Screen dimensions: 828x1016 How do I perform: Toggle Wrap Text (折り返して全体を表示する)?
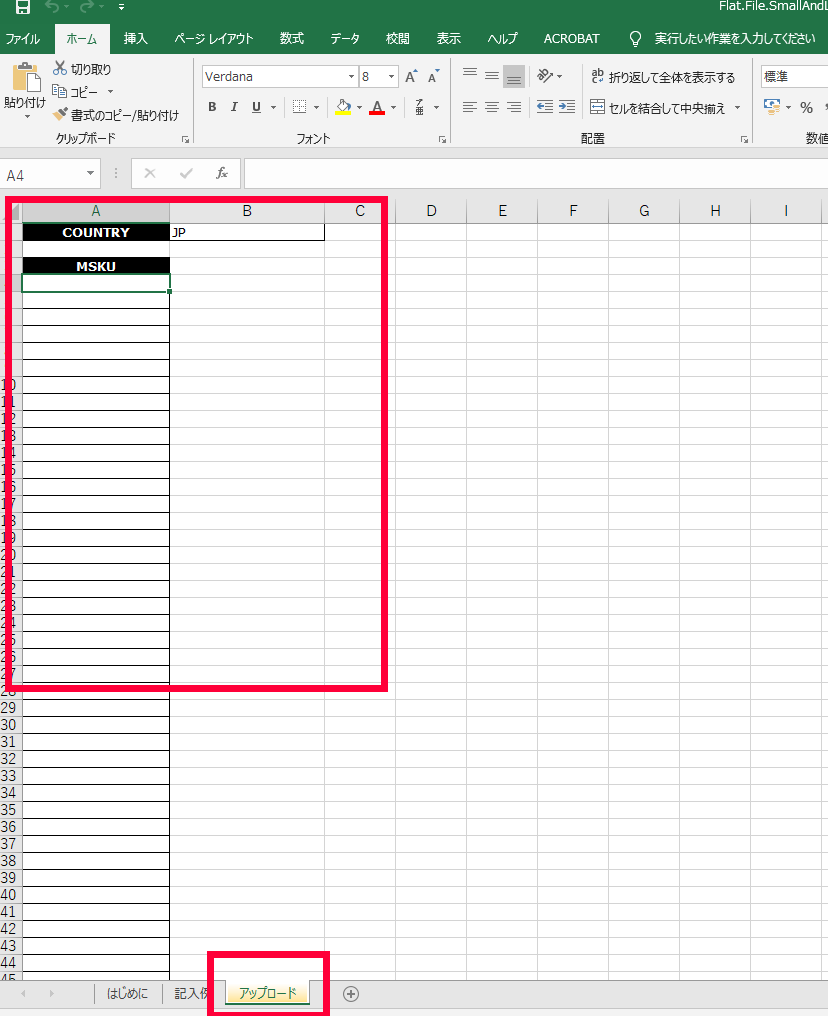(662, 77)
